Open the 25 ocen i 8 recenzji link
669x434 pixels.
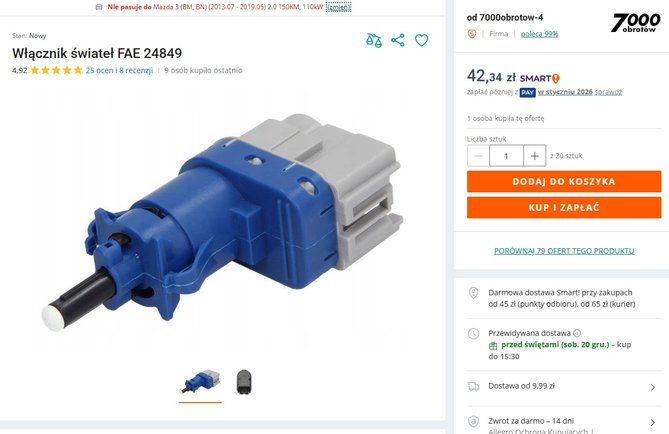pyautogui.click(x=119, y=70)
